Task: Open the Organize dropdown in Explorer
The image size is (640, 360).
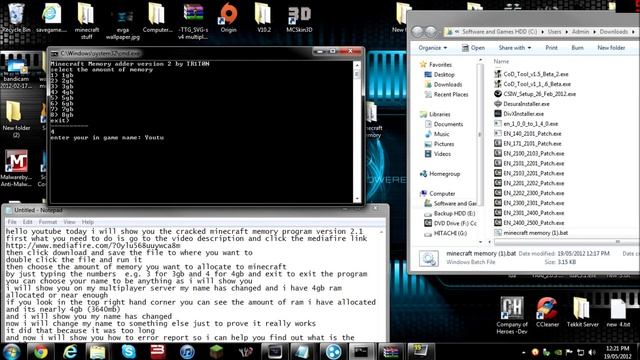Action: tap(433, 48)
